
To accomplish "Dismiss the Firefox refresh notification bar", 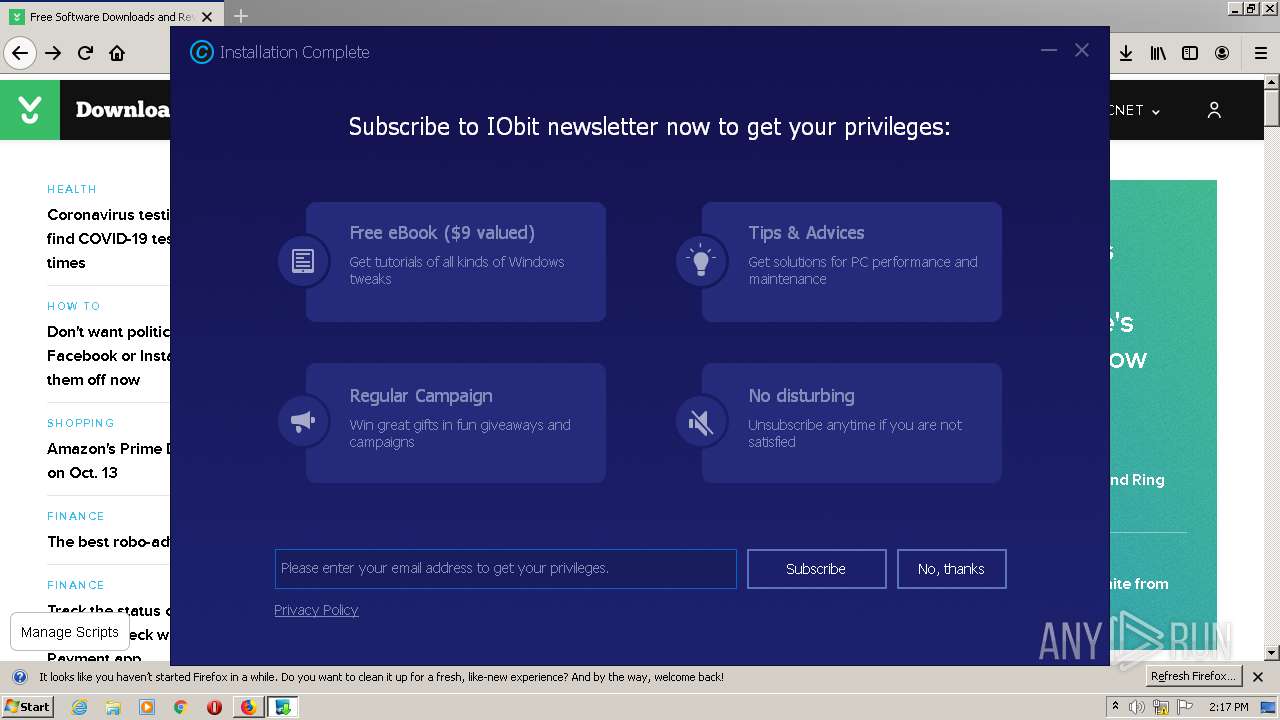I will coord(1258,677).
